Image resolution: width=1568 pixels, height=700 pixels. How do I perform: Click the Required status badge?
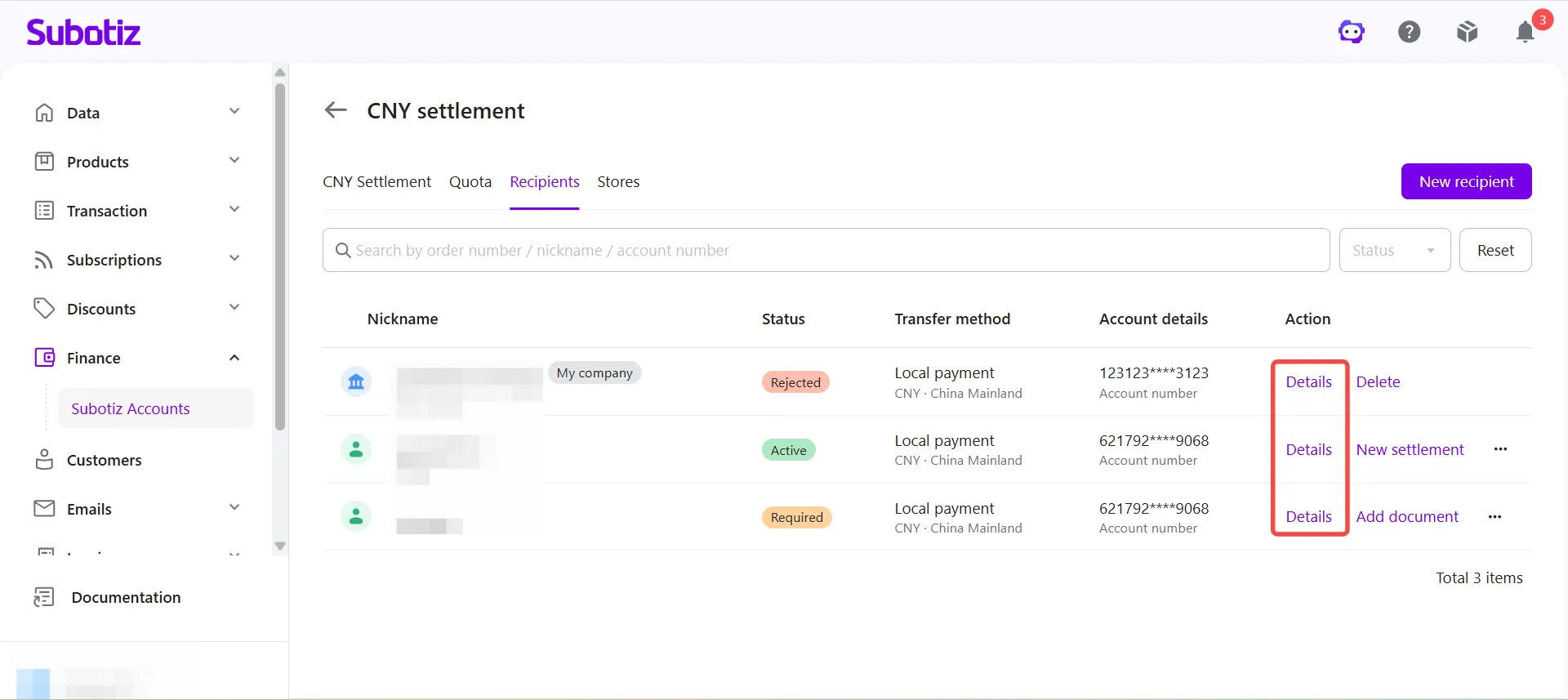796,517
